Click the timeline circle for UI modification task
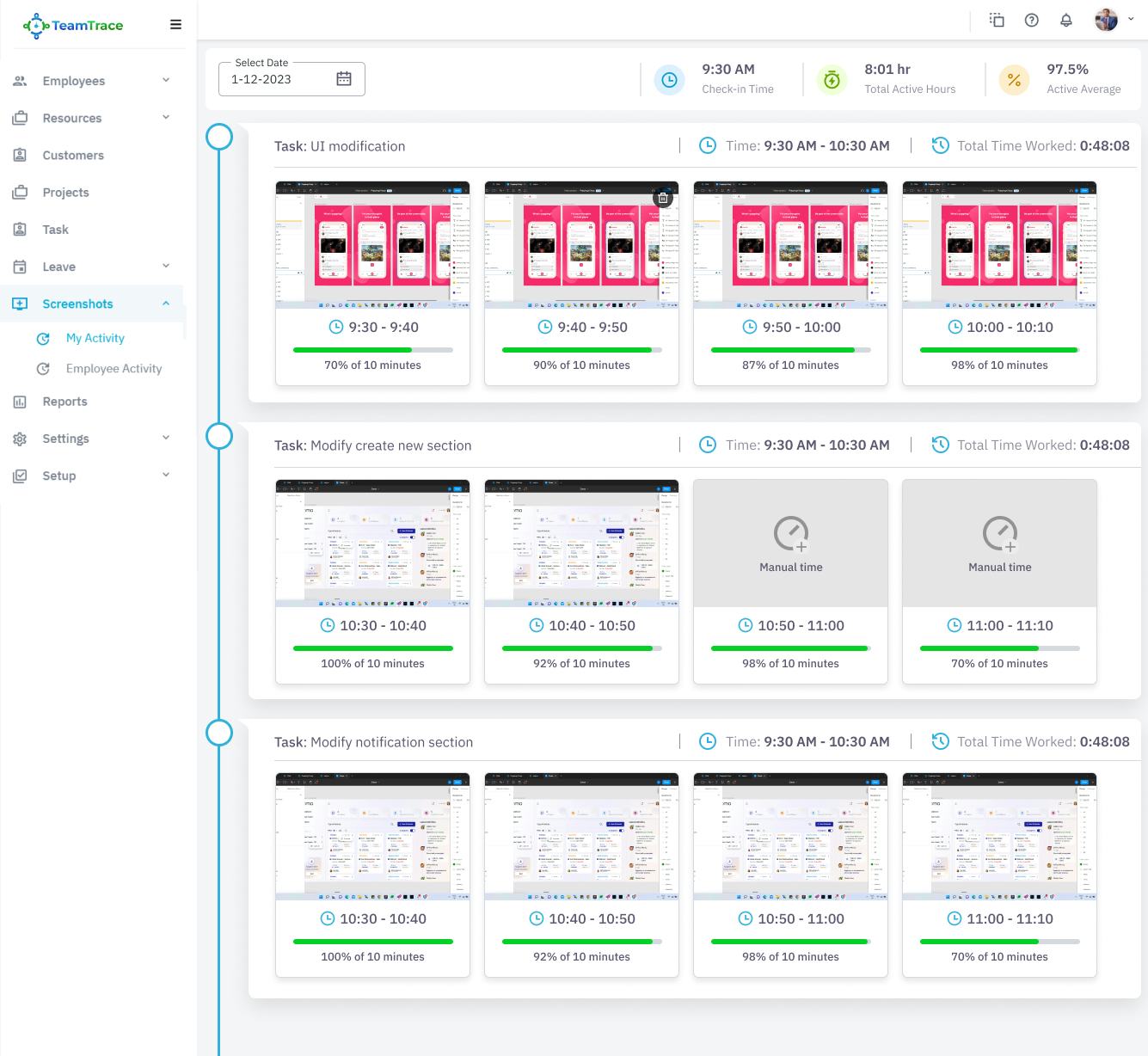The height and width of the screenshot is (1056, 1148). [219, 136]
